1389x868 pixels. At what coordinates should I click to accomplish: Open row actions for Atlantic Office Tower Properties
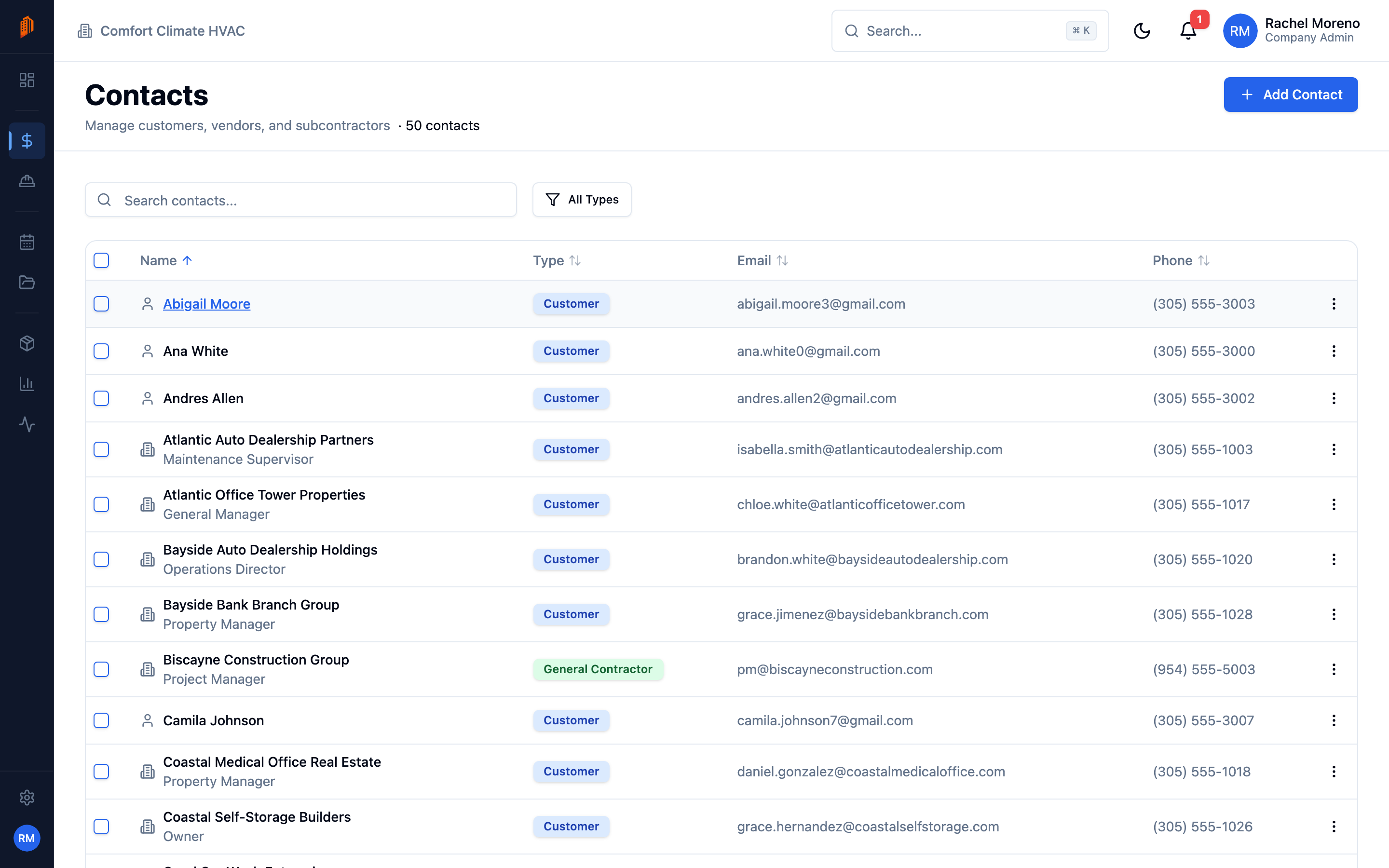pyautogui.click(x=1334, y=504)
